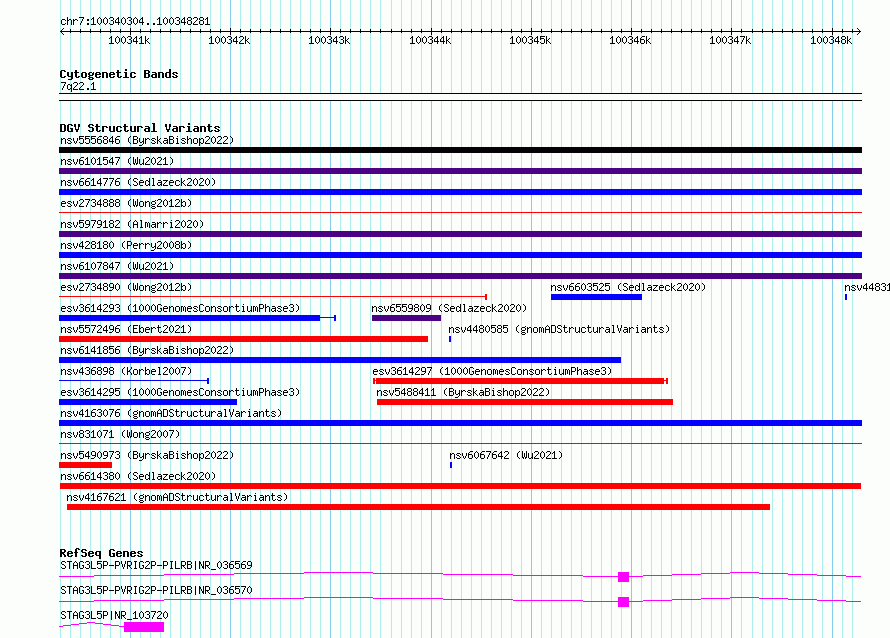Open the esv3614293 1000GenomesConsortiumPhase3 label
890x638 pixels.
(180, 308)
